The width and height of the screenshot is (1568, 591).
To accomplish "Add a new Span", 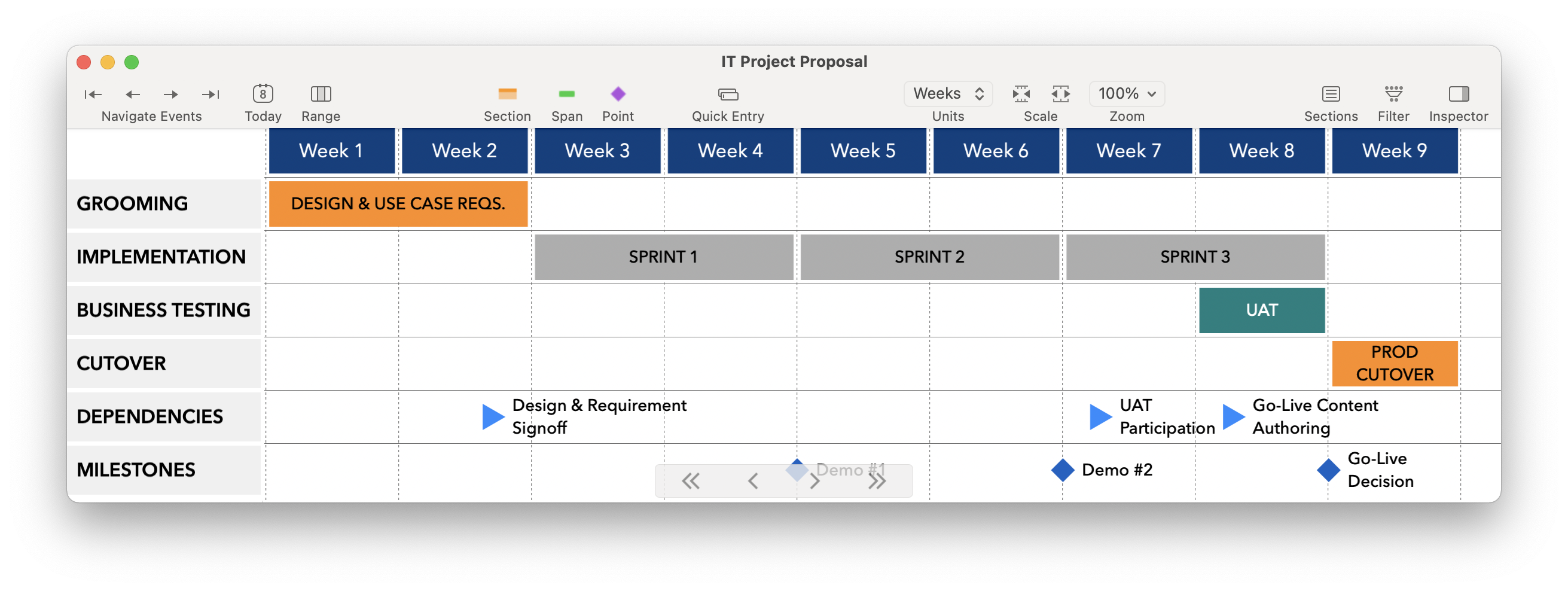I will click(x=567, y=94).
